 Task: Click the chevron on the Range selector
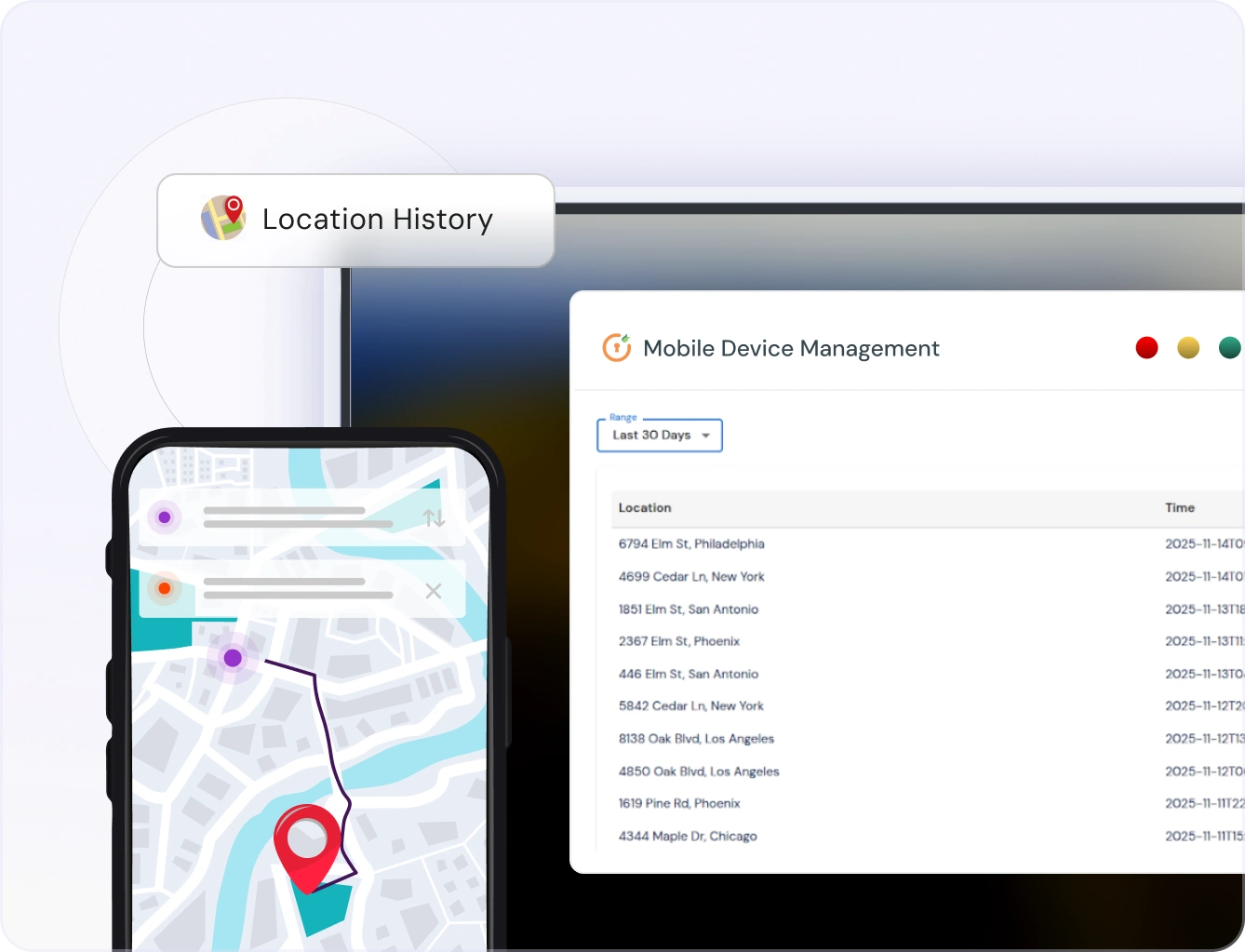[707, 435]
